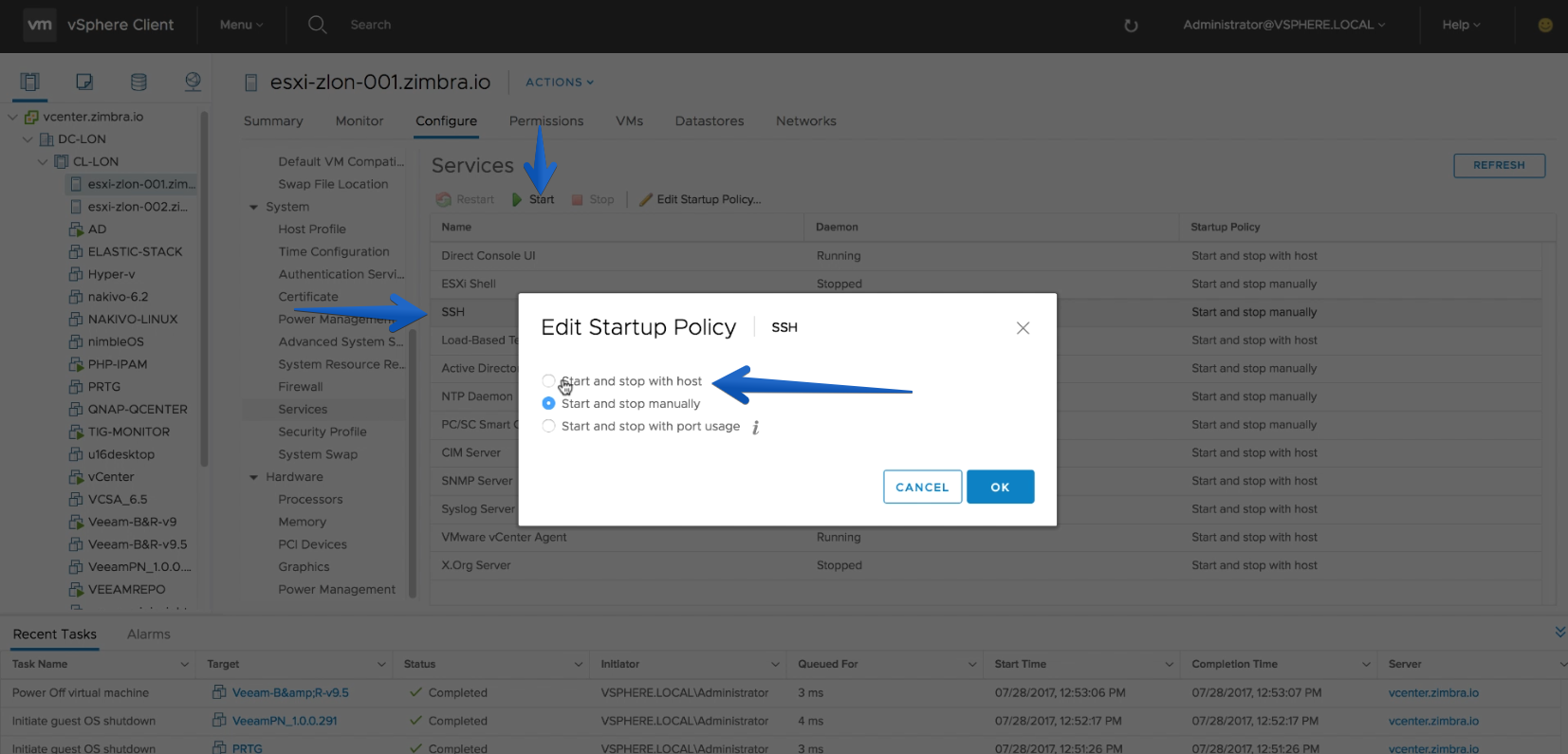
Task: Open the VeeamPN_1.0.0.291 target link
Action: click(285, 722)
